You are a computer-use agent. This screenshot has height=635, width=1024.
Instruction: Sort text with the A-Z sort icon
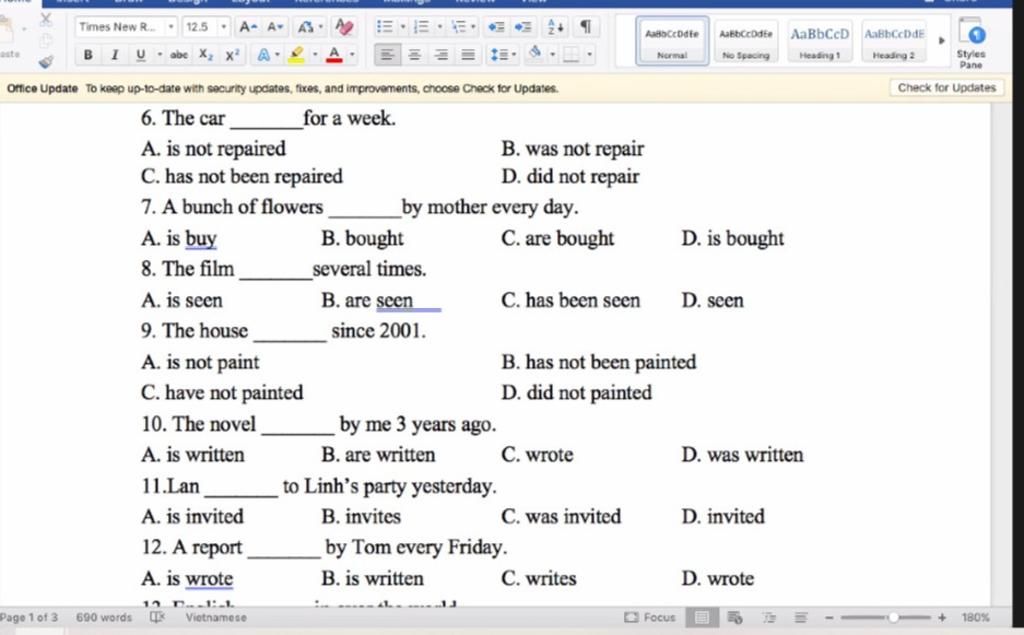click(556, 27)
